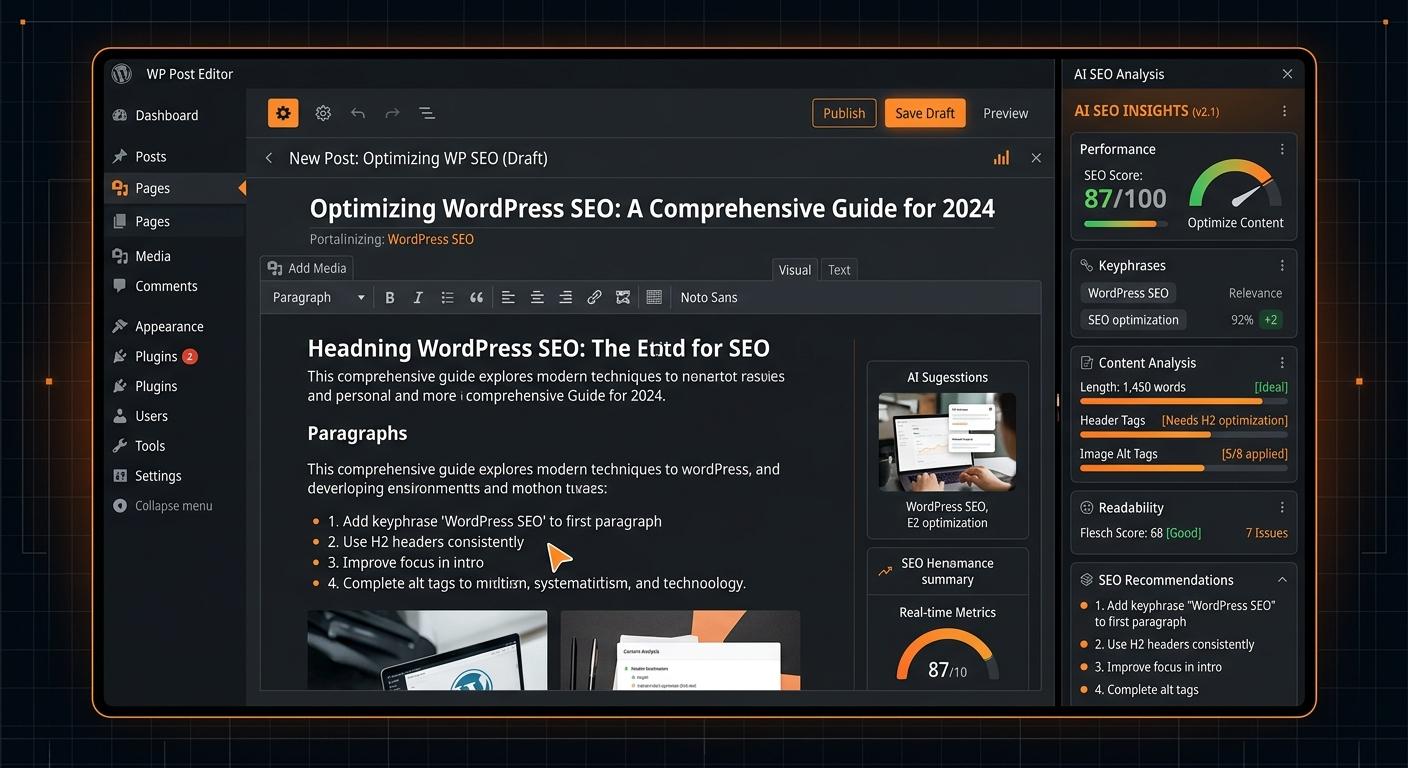
Task: Align text center
Action: click(x=537, y=297)
